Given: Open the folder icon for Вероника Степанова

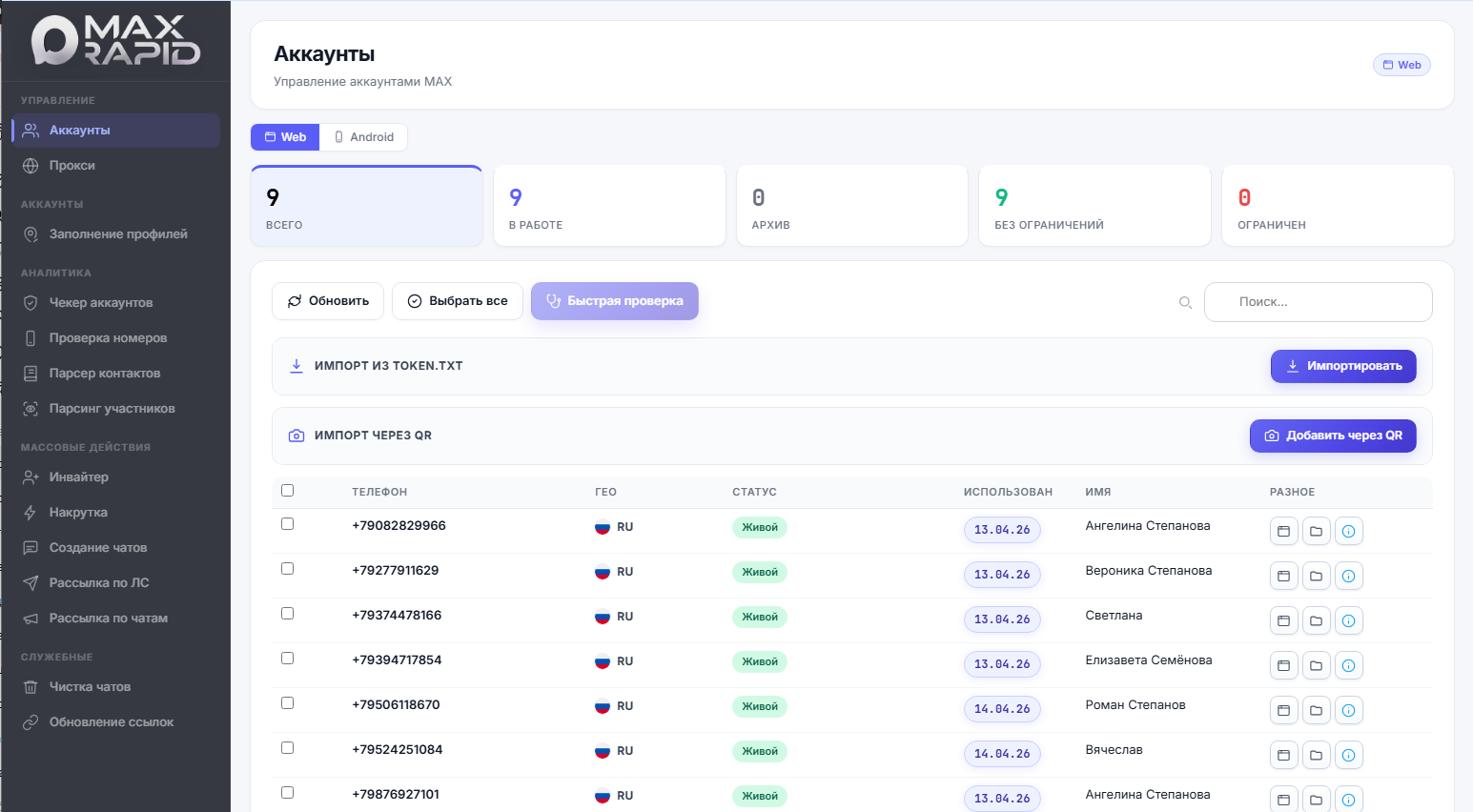Looking at the screenshot, I should (x=1316, y=576).
